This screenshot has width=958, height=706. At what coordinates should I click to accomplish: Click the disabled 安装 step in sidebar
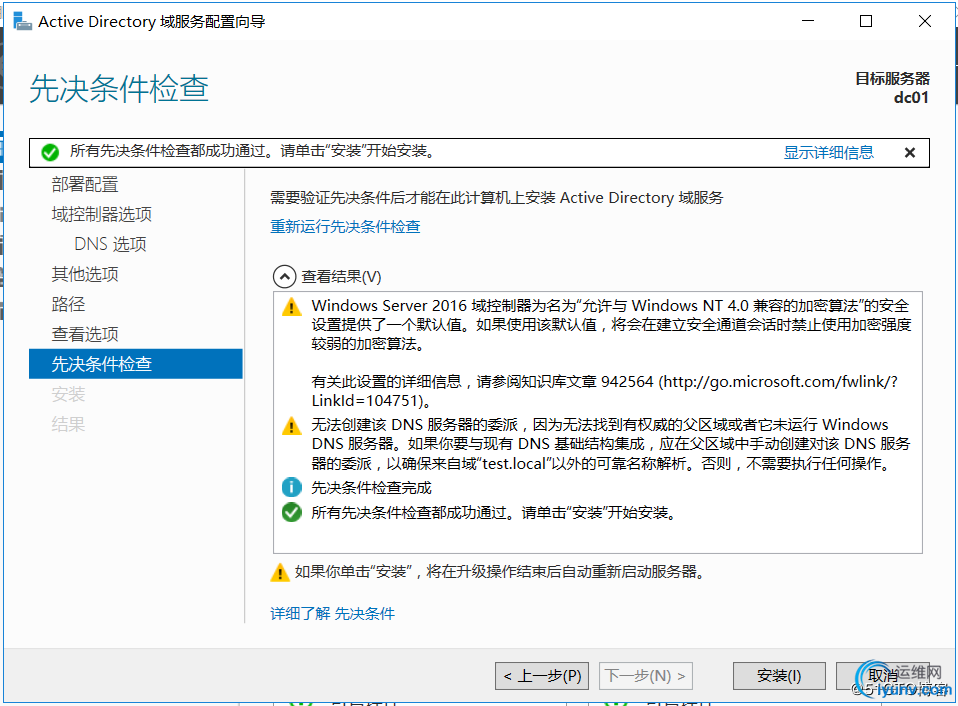pyautogui.click(x=68, y=394)
